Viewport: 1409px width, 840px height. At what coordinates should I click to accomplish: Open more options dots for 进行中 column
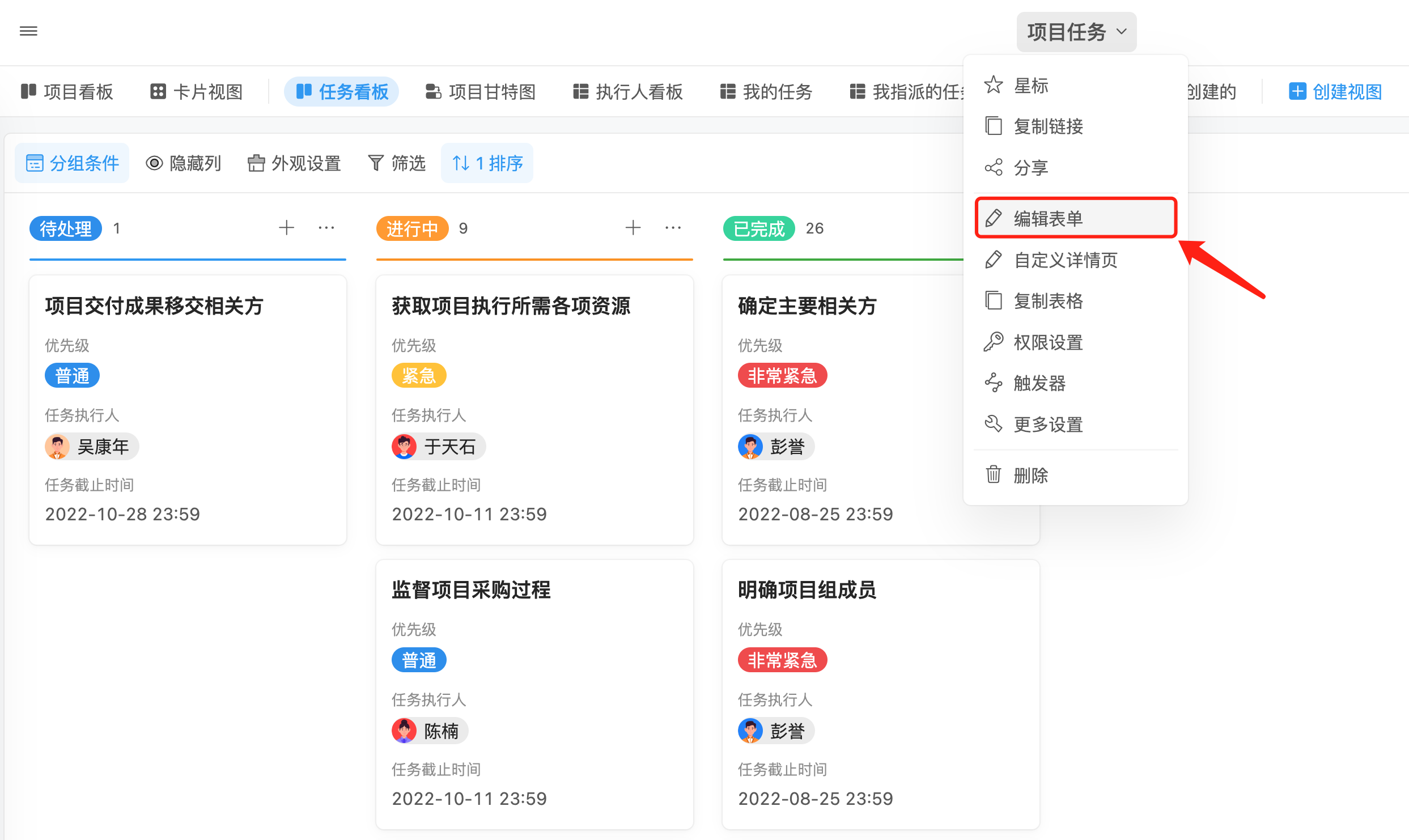(673, 228)
